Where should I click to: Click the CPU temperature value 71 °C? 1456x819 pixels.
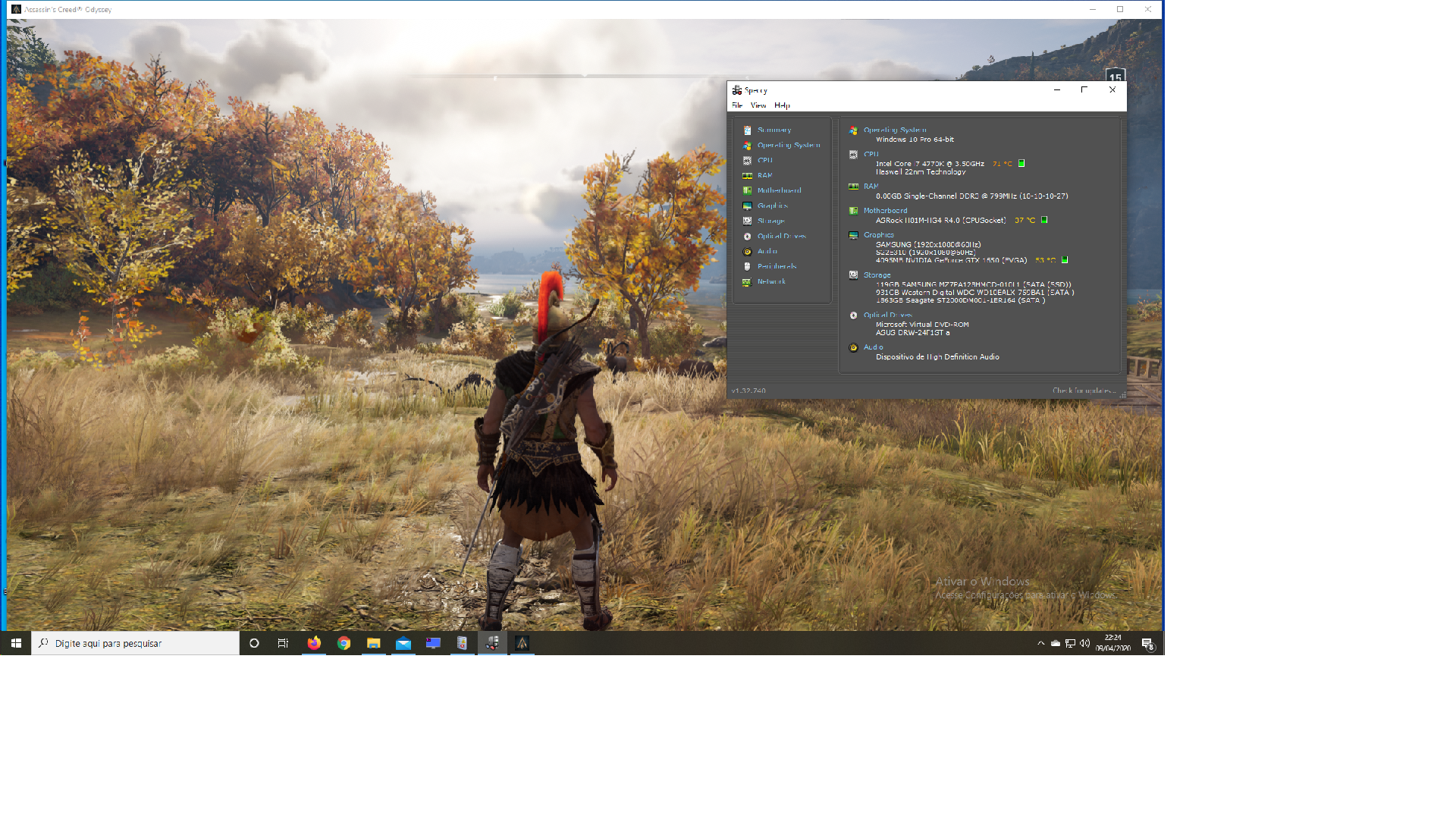click(1002, 164)
